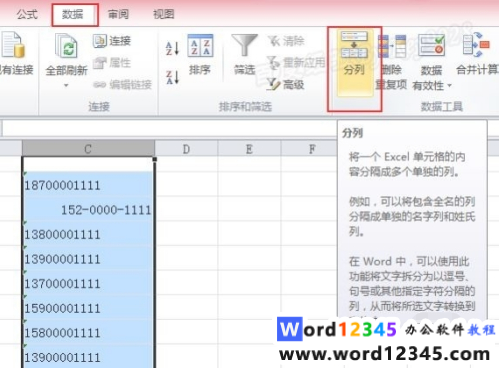Expand the 数据有效性 dropdown arrow
This screenshot has width=500, height=370.
450,86
